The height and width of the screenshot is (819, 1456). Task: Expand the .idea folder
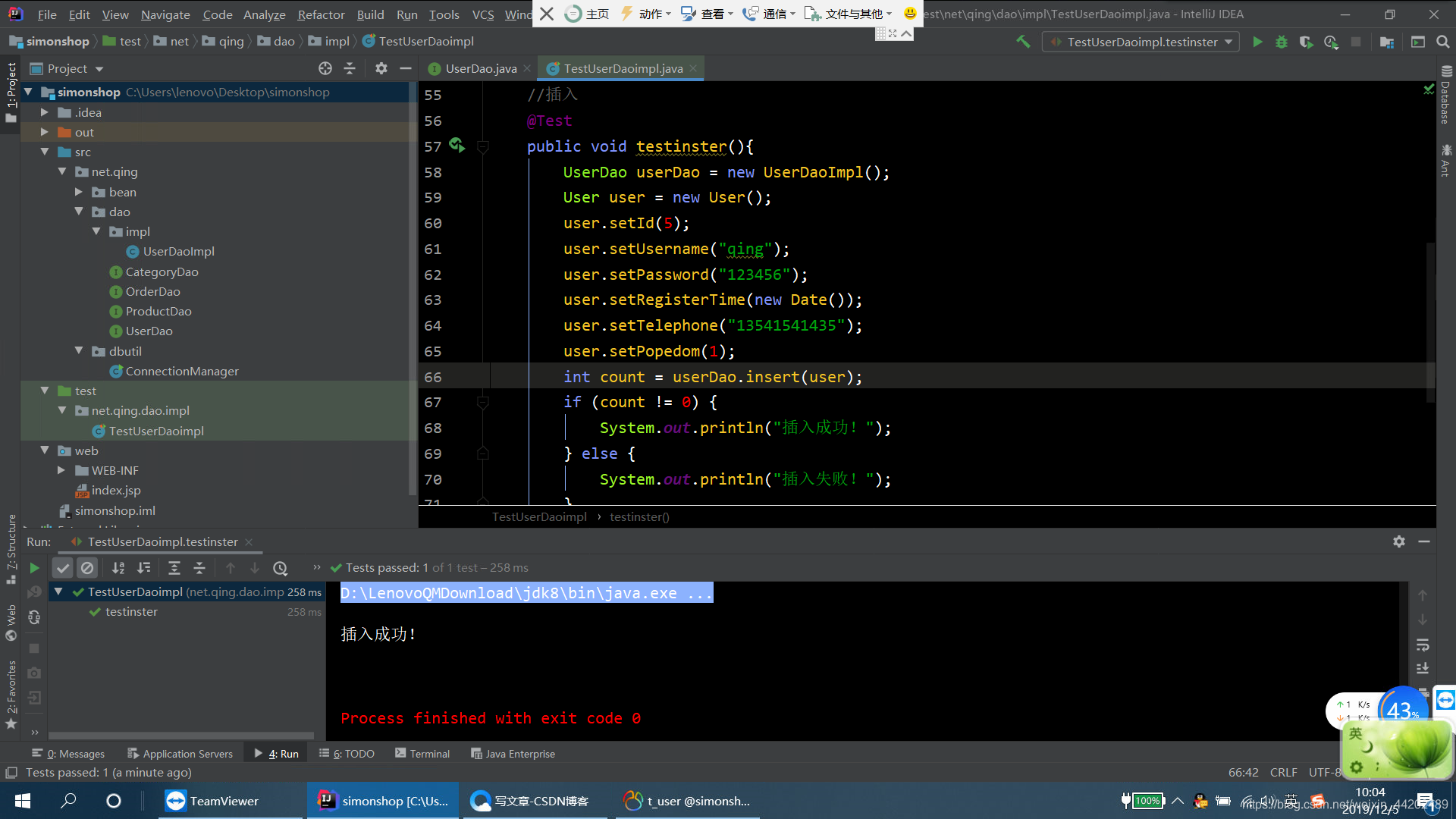coord(45,112)
